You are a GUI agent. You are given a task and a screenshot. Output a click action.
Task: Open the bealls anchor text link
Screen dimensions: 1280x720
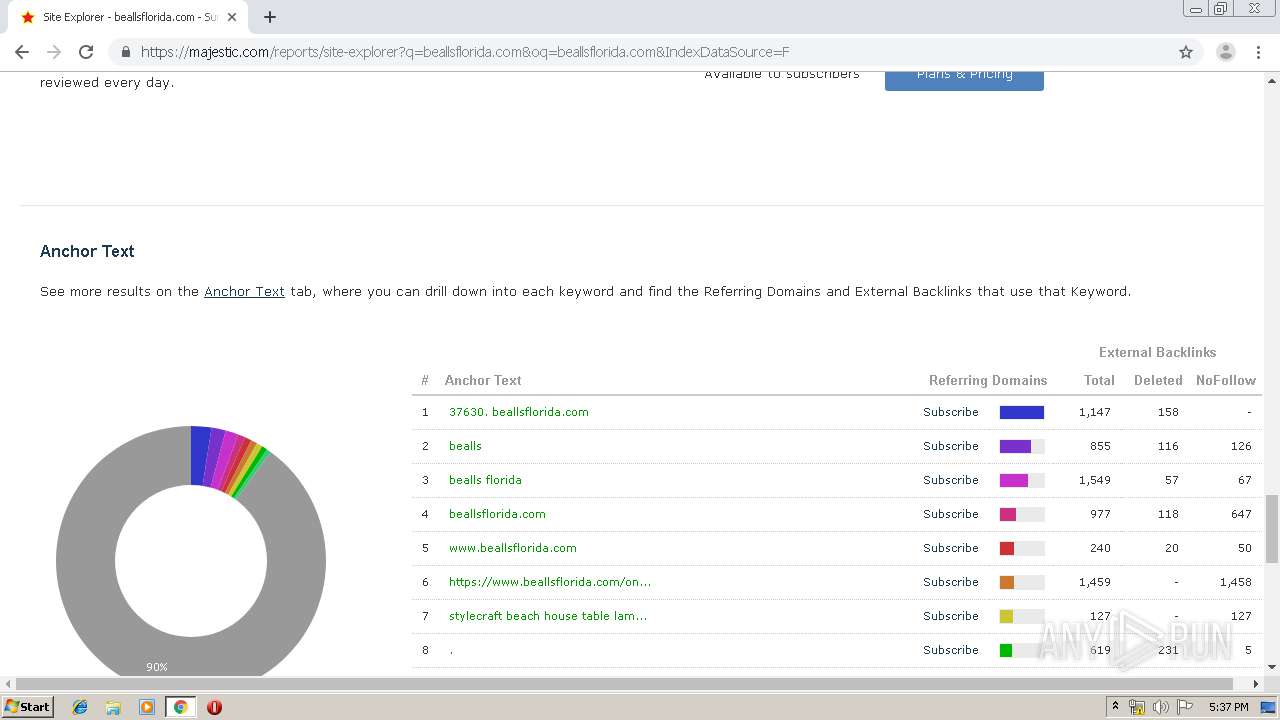click(465, 446)
